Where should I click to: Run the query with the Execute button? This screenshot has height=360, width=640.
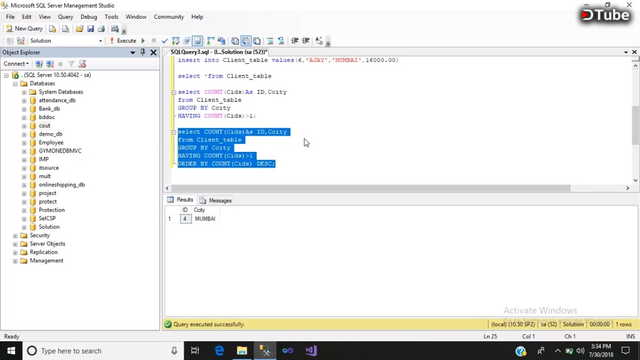(123, 41)
